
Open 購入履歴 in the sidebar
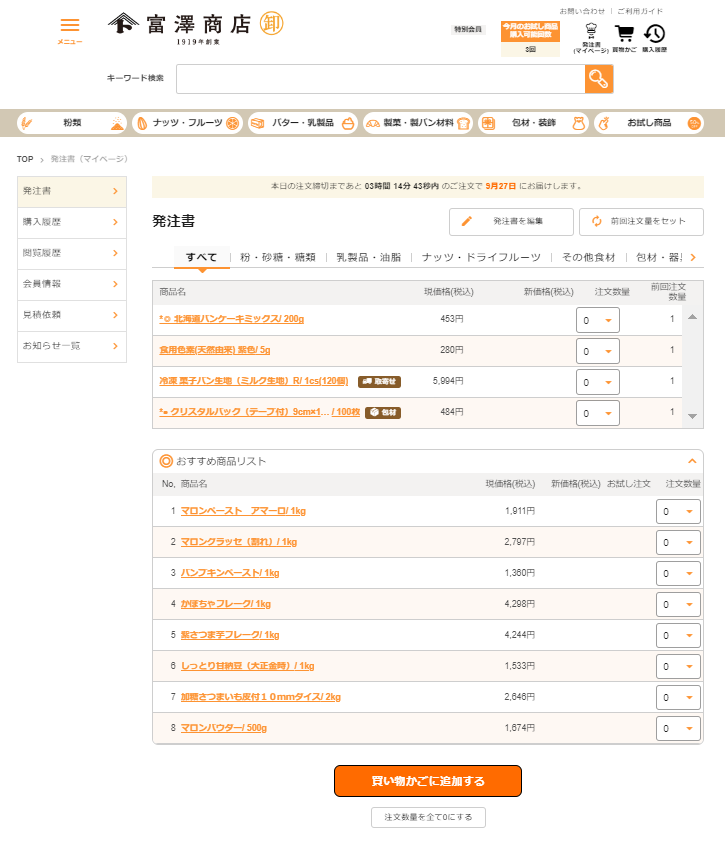coord(72,222)
